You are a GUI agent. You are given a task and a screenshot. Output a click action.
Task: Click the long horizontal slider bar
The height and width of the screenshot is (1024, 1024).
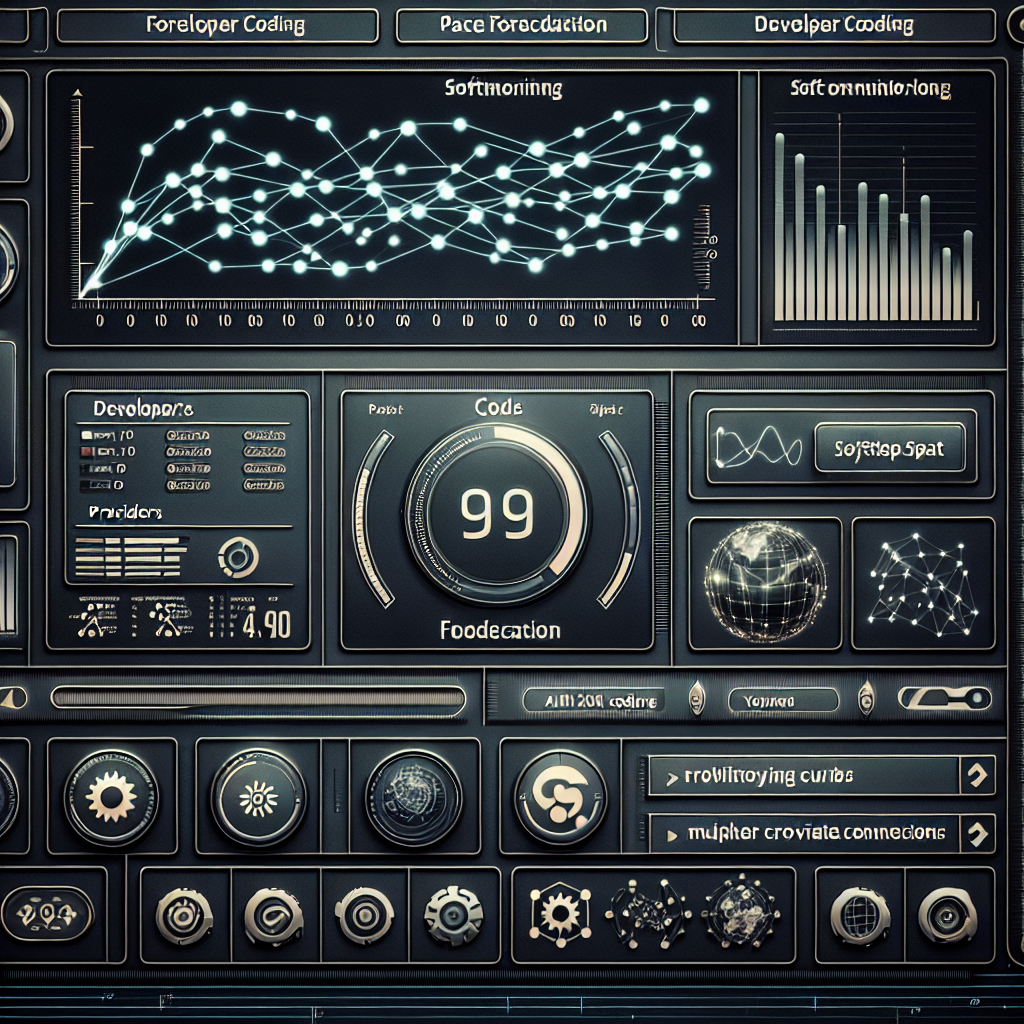tap(258, 698)
